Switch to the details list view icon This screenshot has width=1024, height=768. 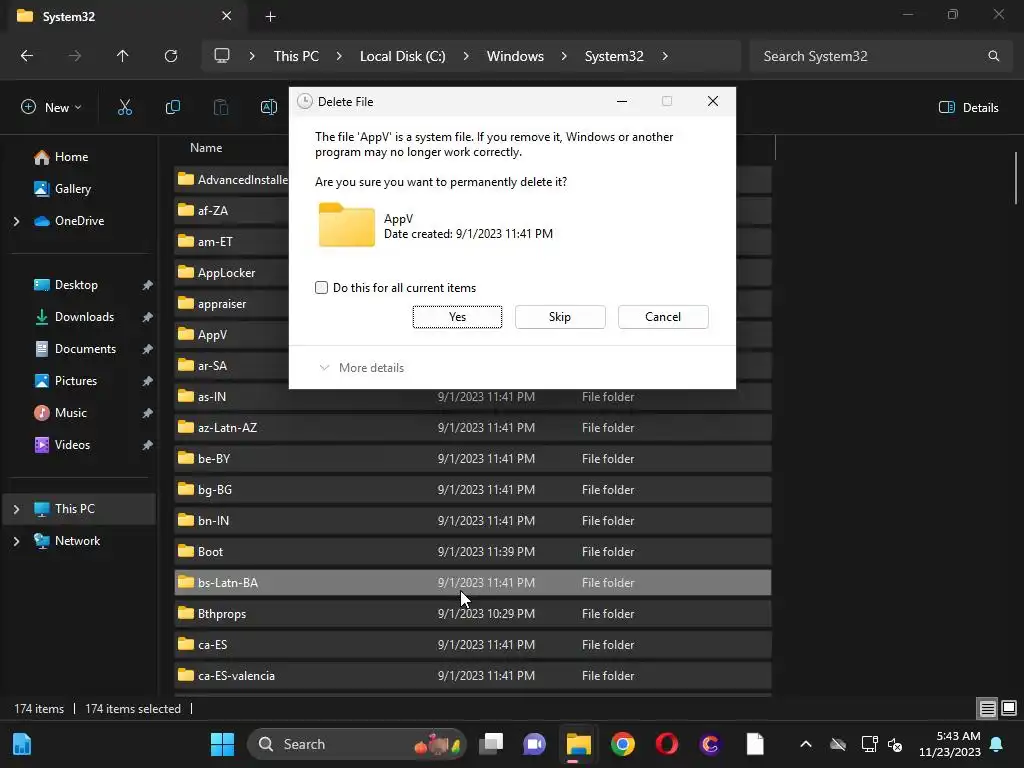987,709
